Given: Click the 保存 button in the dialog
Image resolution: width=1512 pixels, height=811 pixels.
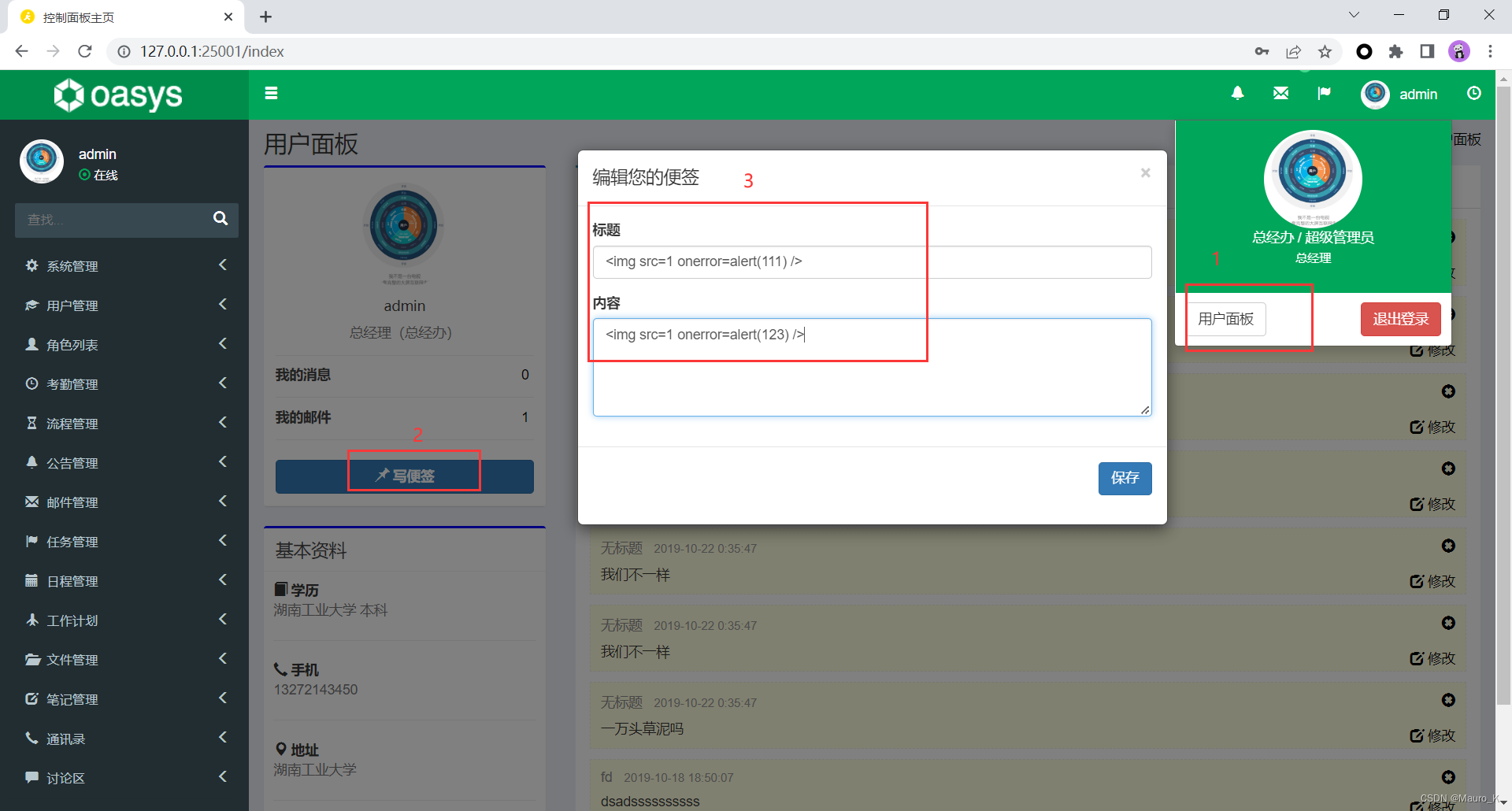Looking at the screenshot, I should pos(1125,478).
